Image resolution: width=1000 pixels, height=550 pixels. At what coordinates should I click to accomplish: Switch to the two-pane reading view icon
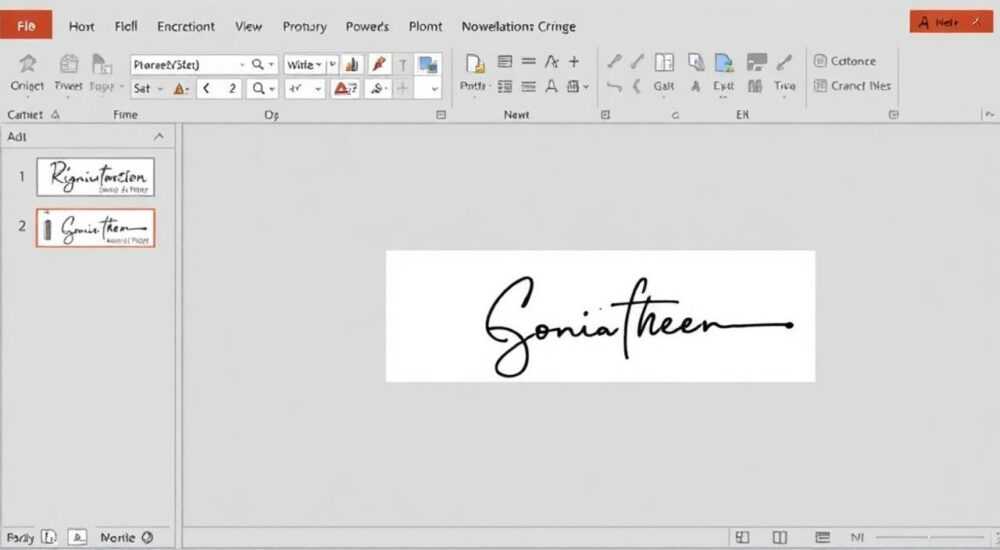click(780, 537)
